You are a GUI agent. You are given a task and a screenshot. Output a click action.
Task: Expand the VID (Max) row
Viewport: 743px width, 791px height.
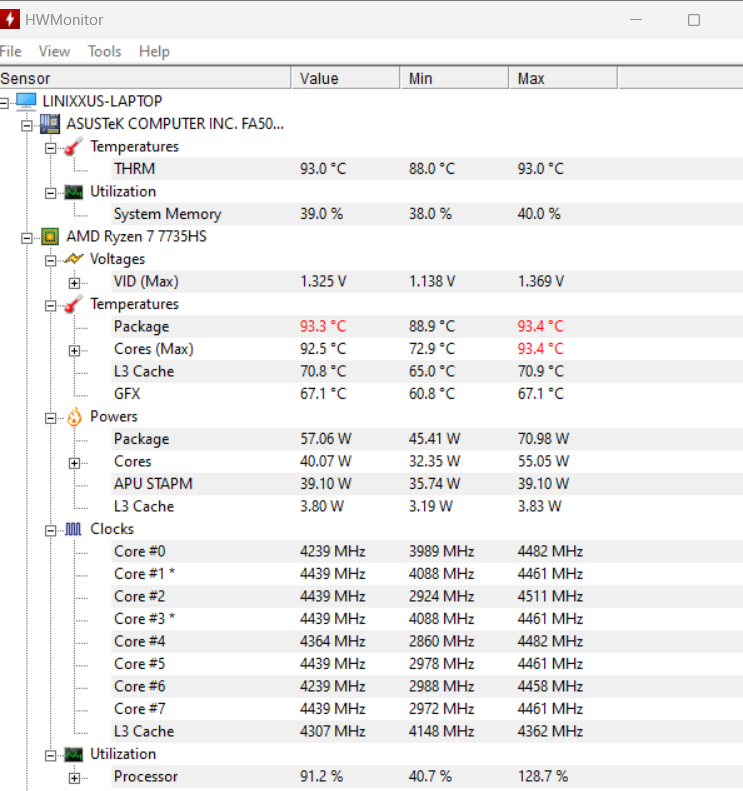coord(74,283)
